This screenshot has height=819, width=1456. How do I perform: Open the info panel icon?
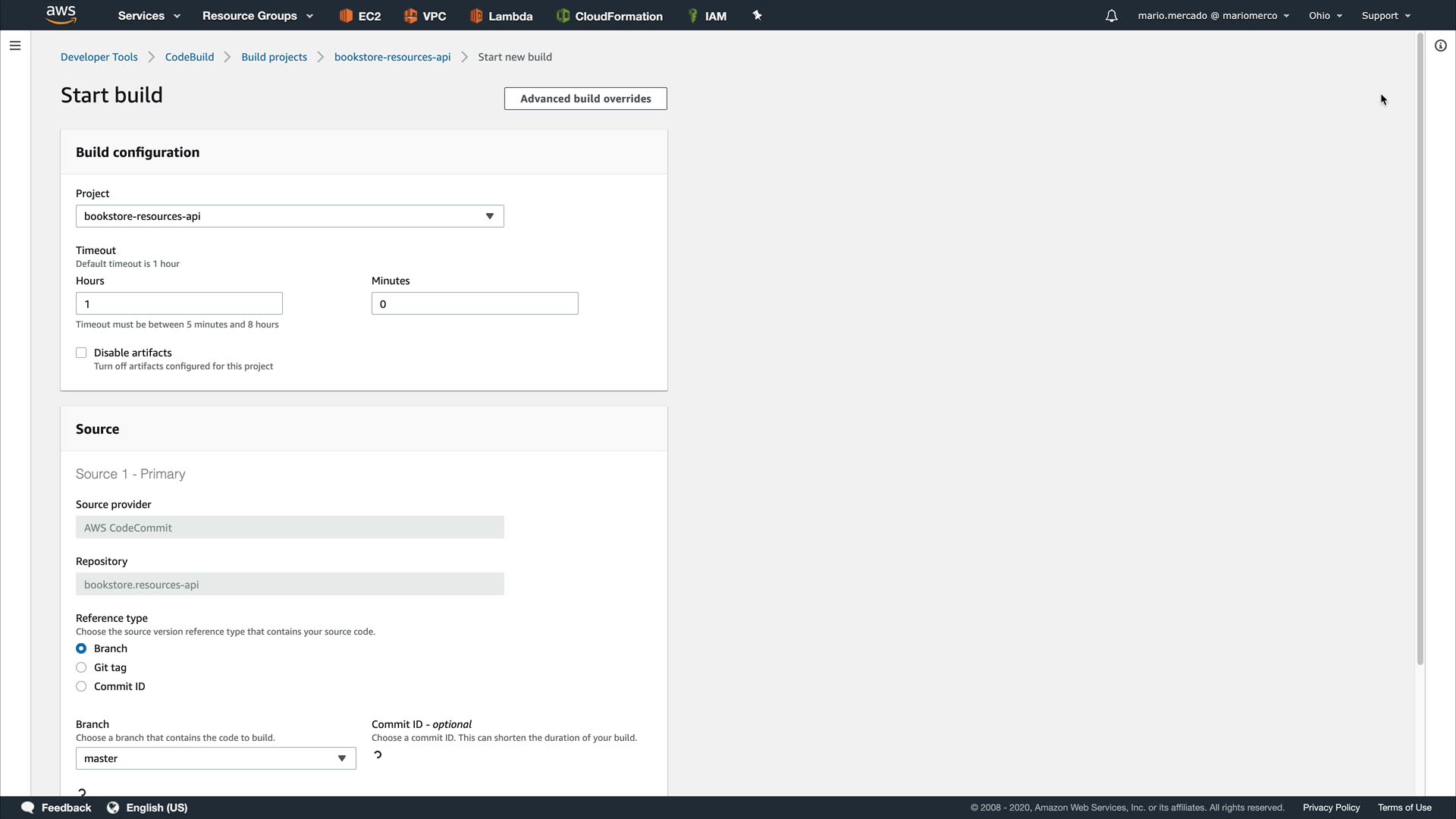coord(1440,45)
